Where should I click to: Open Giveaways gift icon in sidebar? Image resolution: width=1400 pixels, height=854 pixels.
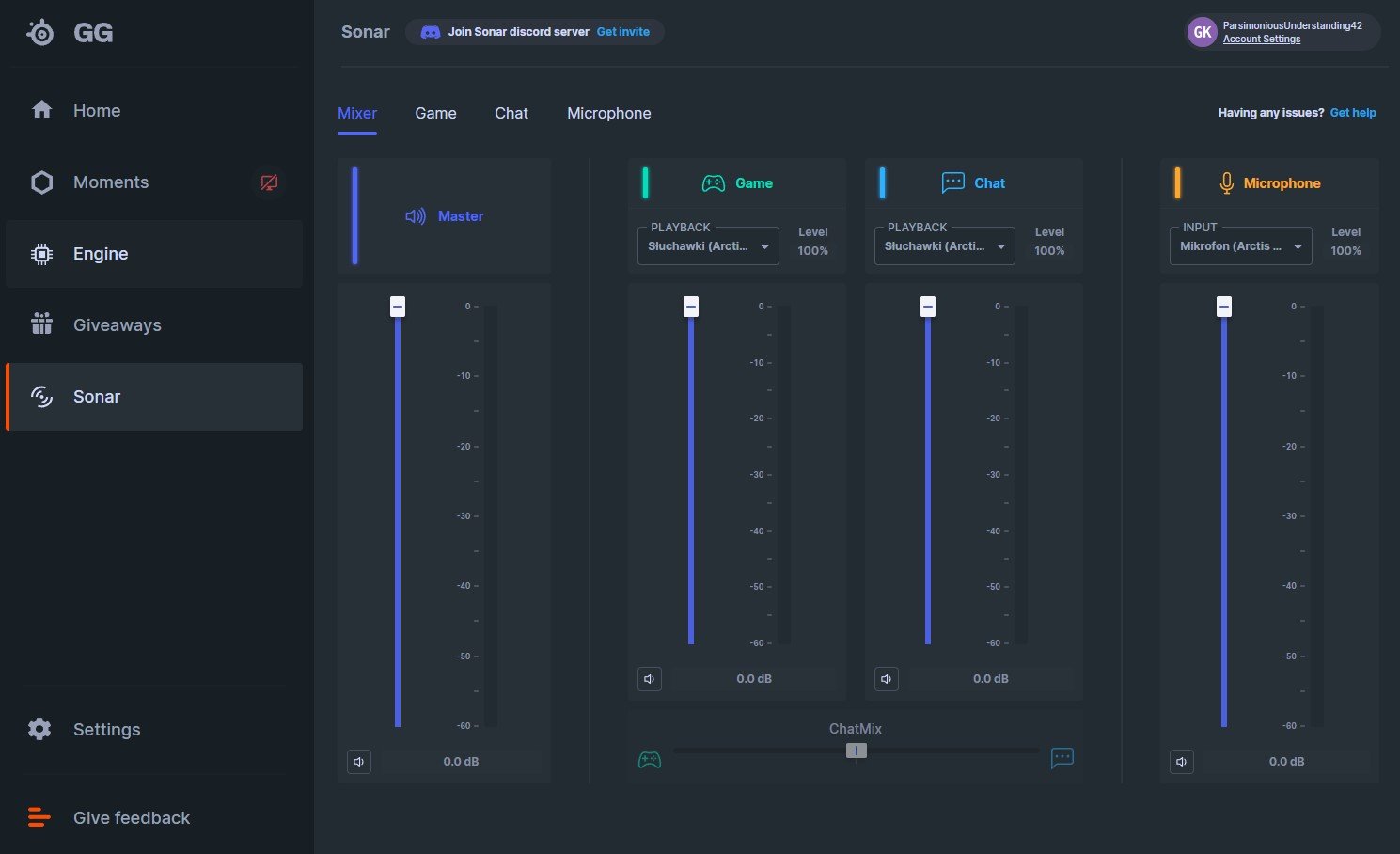pyautogui.click(x=41, y=324)
